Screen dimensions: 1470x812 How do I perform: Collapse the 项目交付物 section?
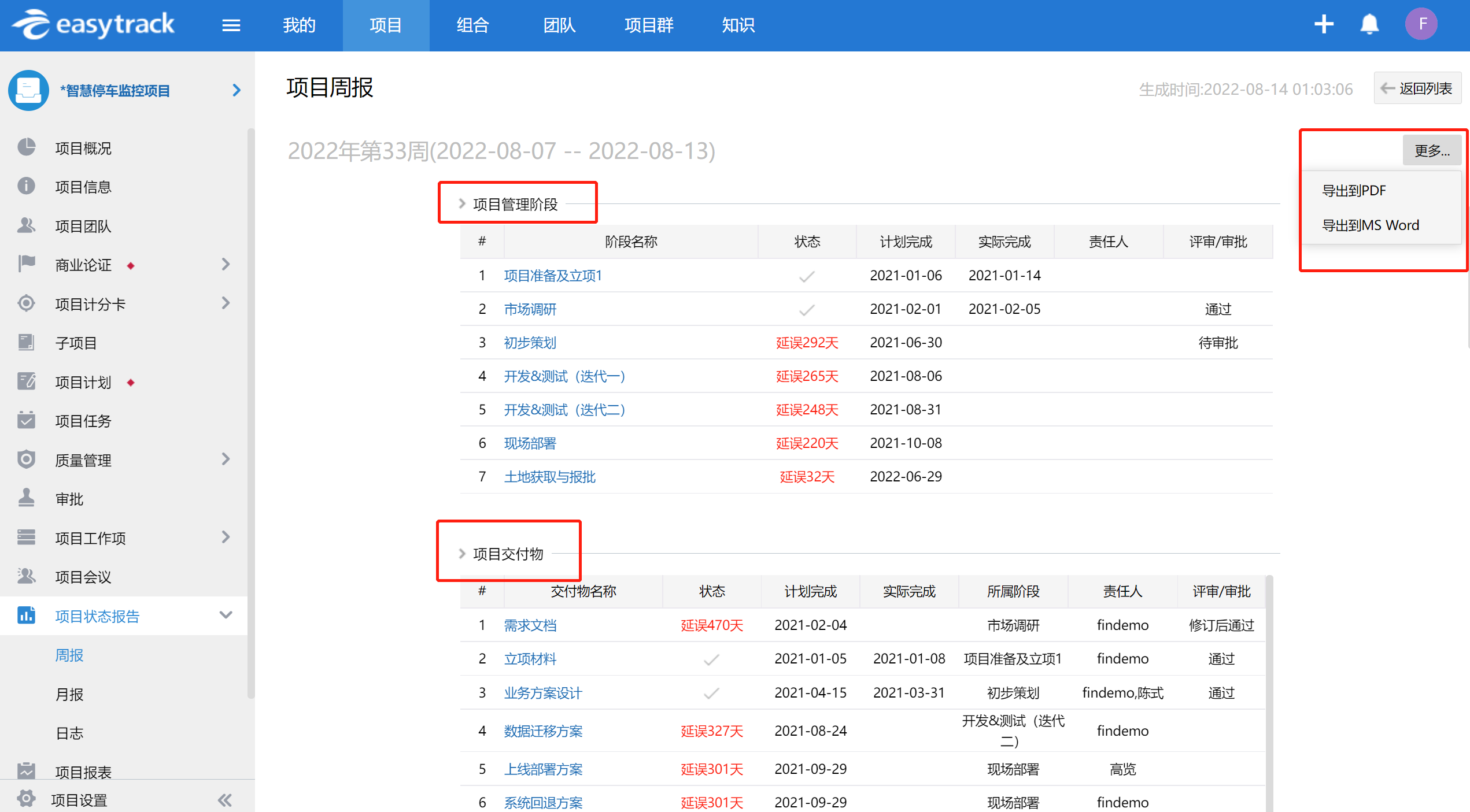point(462,554)
